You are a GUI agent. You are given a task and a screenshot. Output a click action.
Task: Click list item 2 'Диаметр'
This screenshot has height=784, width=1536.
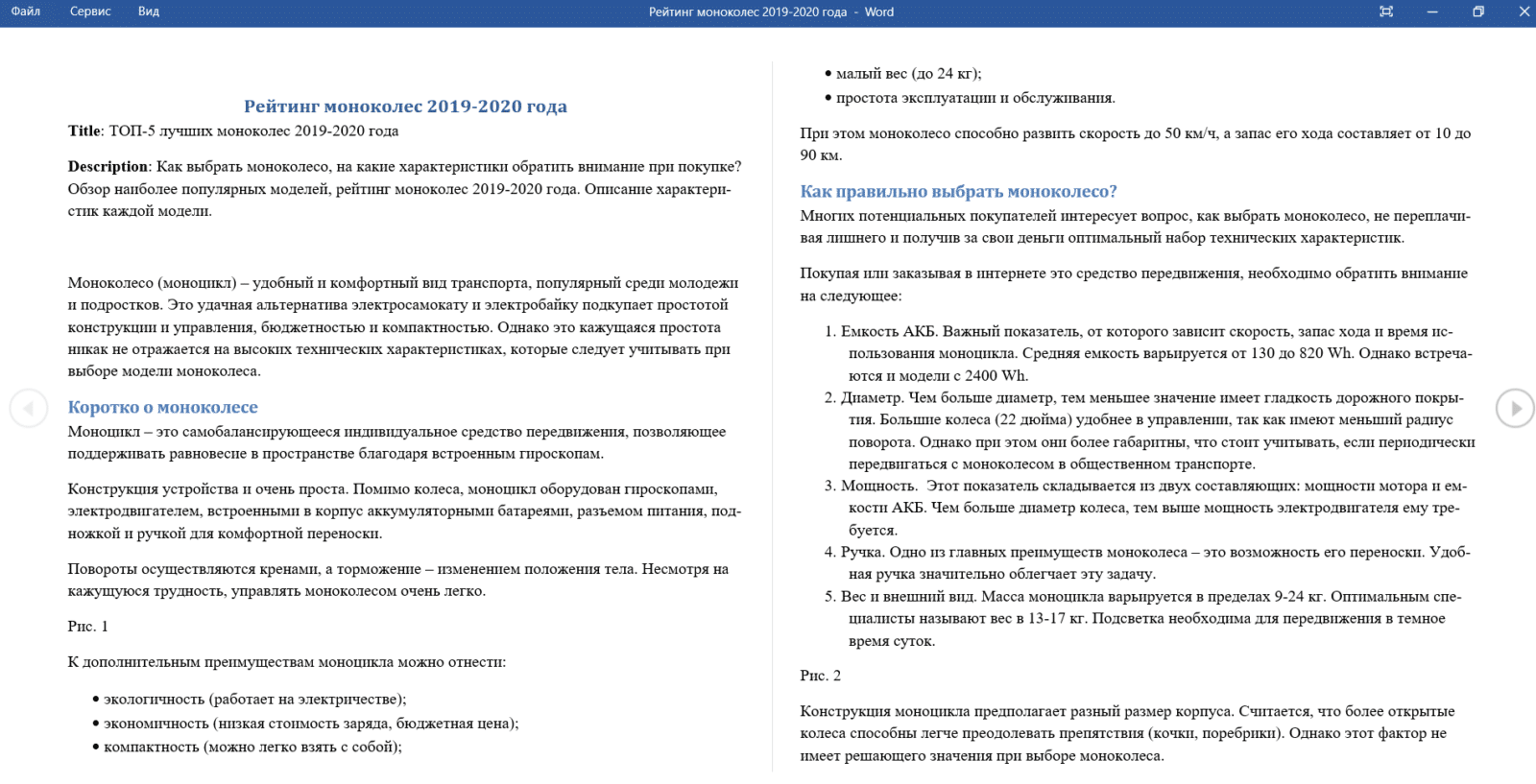point(1149,431)
